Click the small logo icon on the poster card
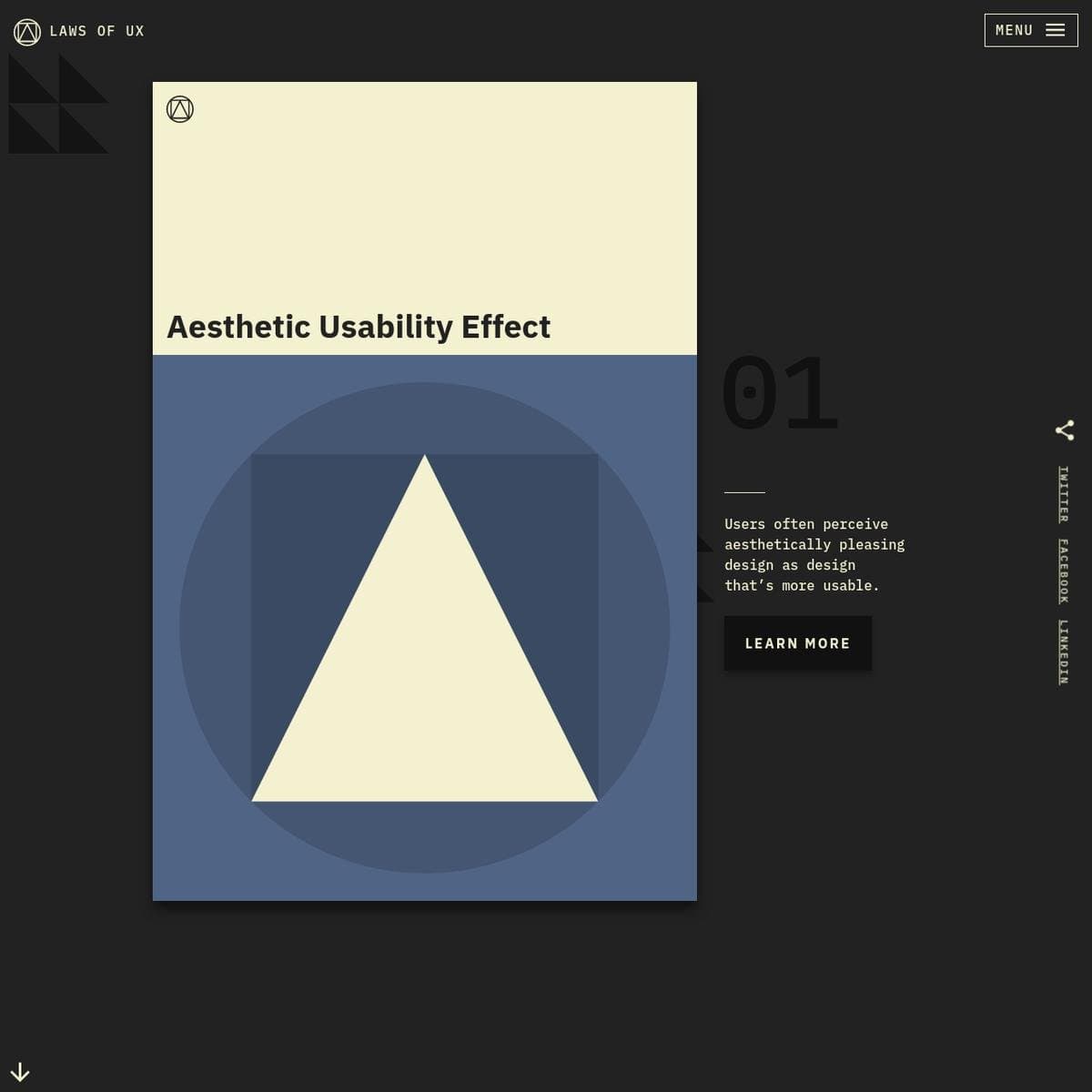This screenshot has height=1092, width=1092. click(x=181, y=108)
